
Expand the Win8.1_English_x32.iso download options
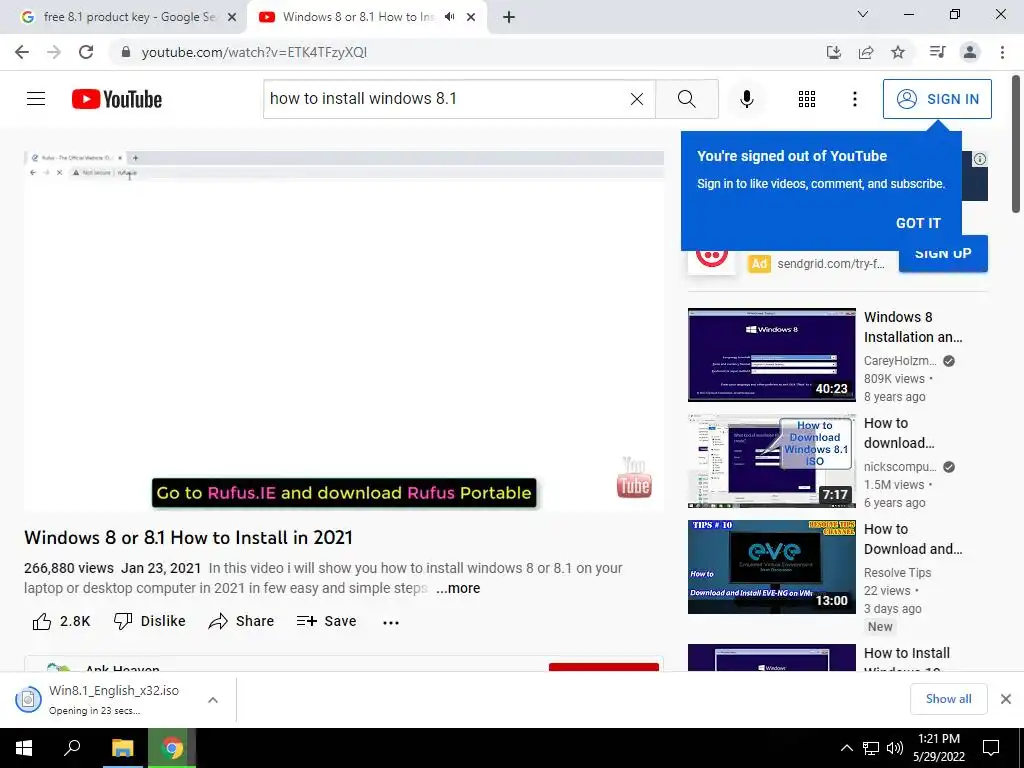pos(213,699)
